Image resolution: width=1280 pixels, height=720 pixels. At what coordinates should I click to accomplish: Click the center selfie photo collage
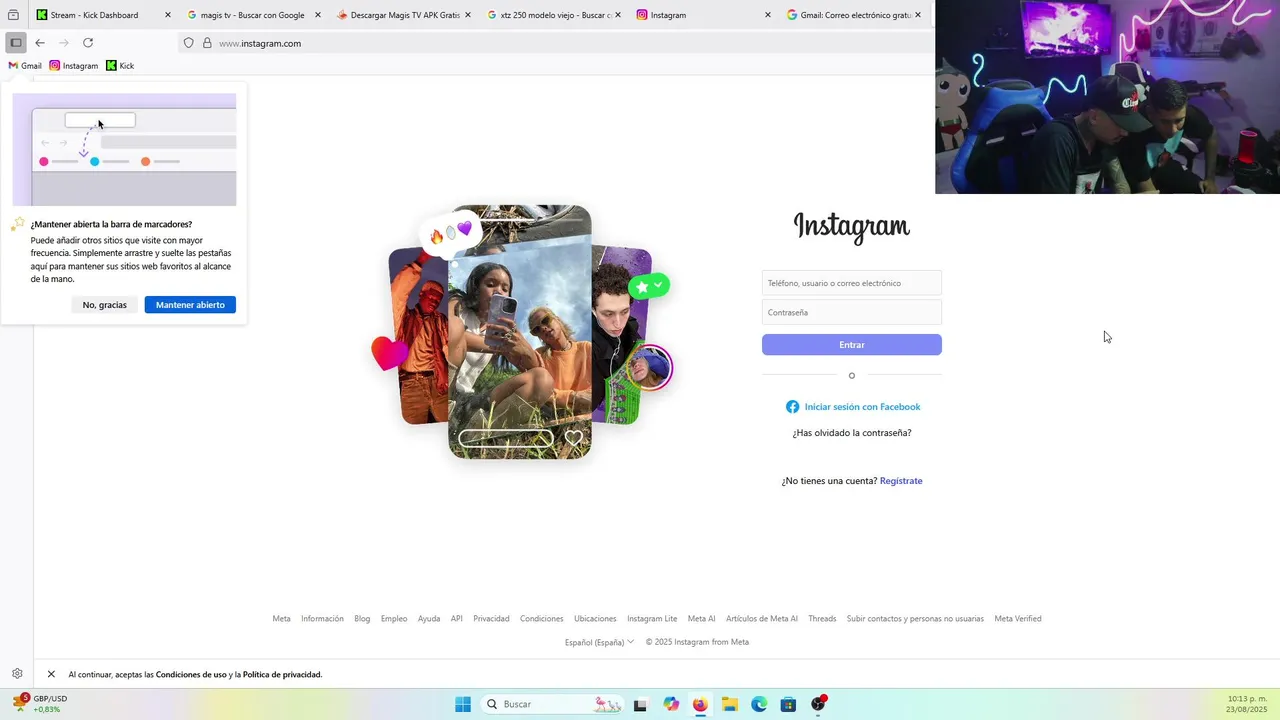click(x=520, y=332)
